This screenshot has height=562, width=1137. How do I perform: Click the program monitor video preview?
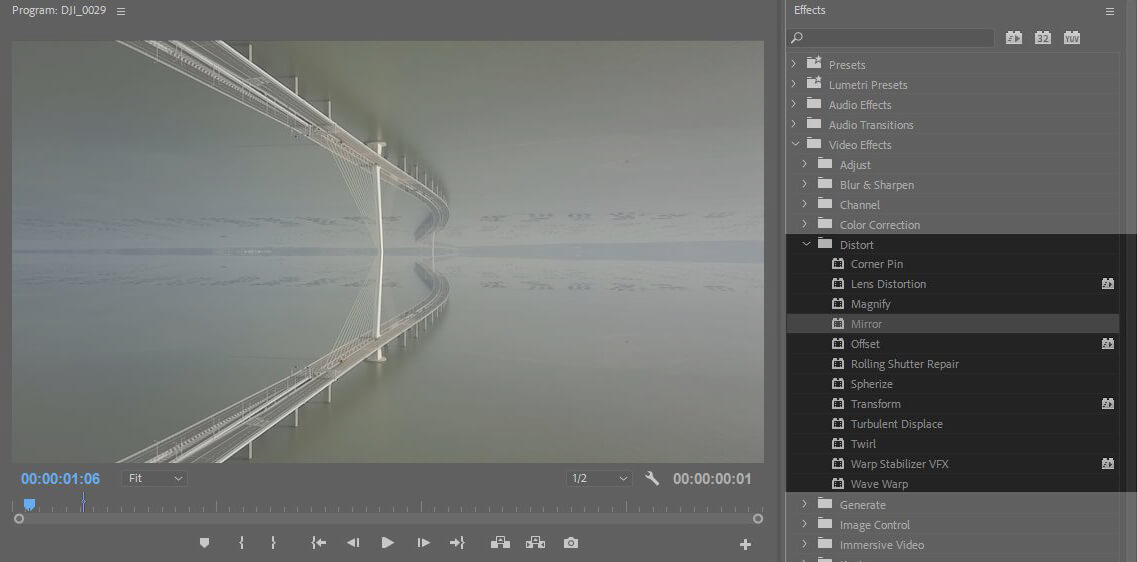tap(388, 252)
